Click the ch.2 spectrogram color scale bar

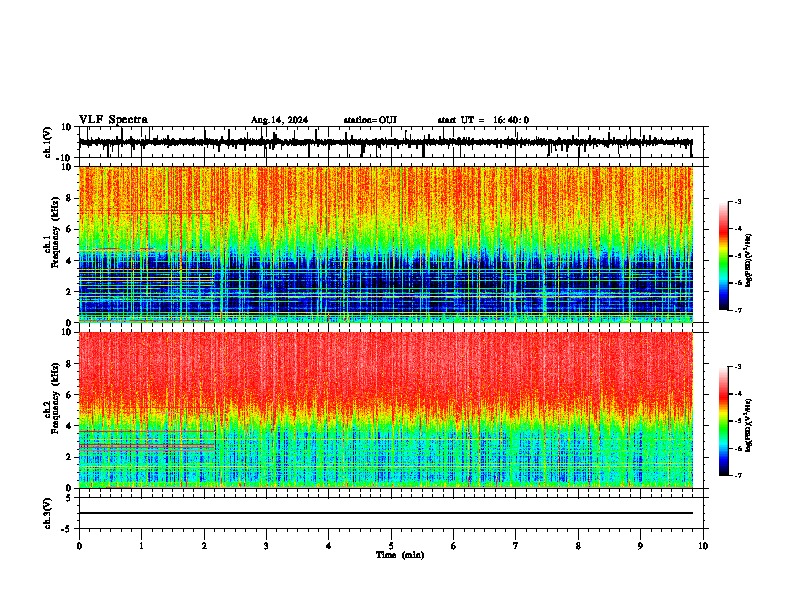(x=723, y=421)
